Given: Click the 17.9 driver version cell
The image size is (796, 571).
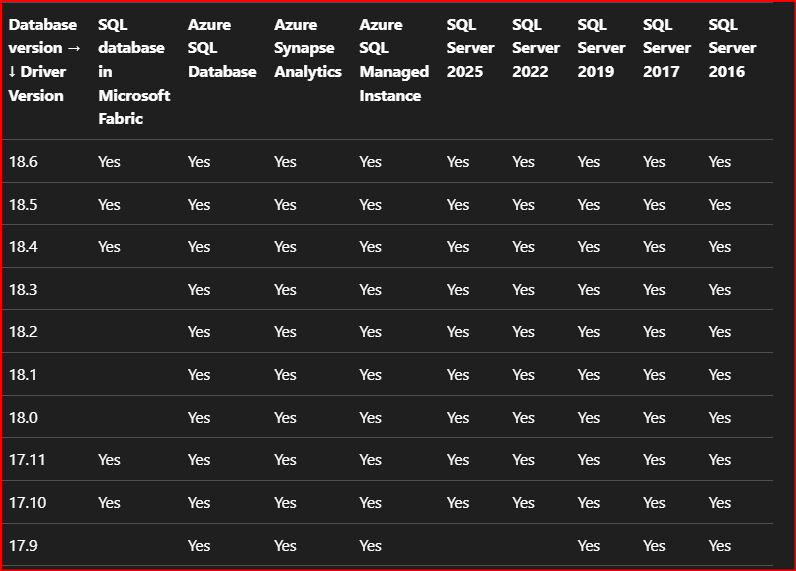Looking at the screenshot, I should tap(23, 546).
